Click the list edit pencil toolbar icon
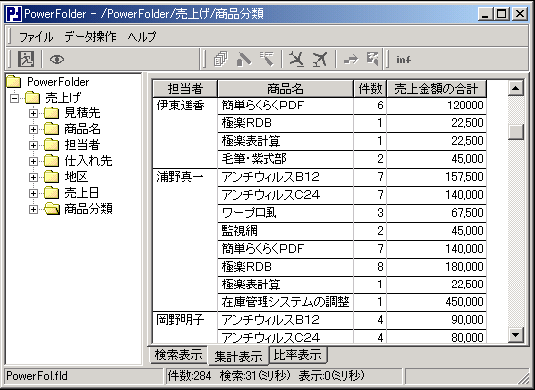 tap(267, 59)
